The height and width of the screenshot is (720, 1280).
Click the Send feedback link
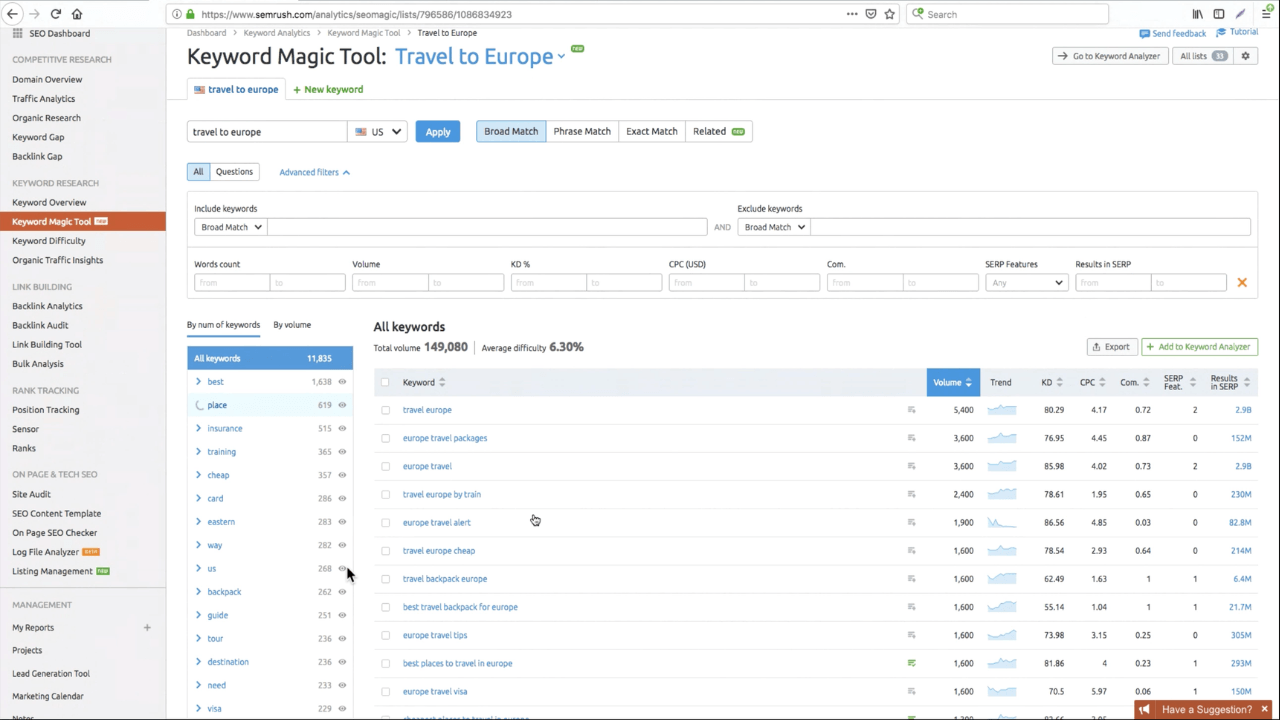1173,33
